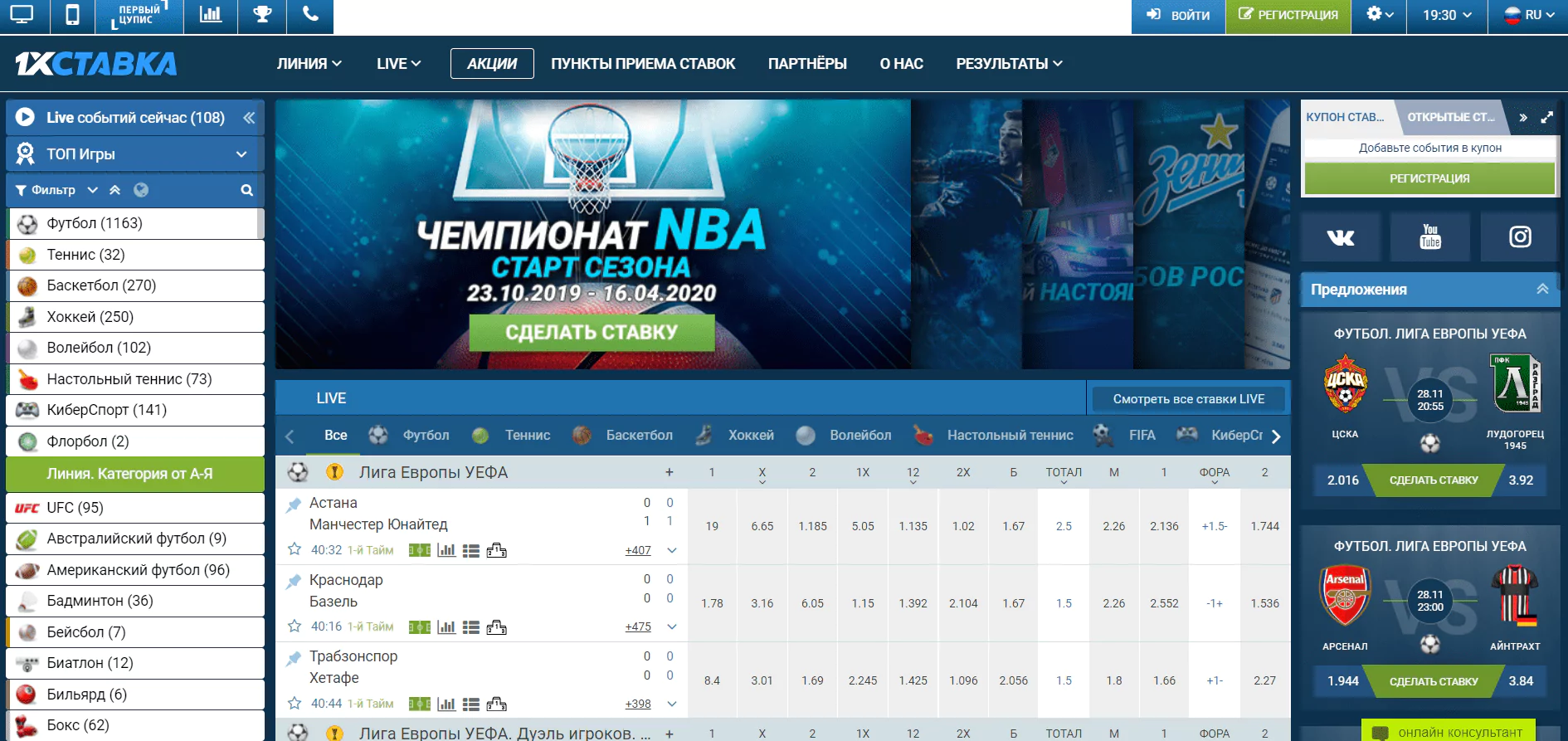Open the desktop version monitor icon
The height and width of the screenshot is (741, 1568).
coord(22,15)
